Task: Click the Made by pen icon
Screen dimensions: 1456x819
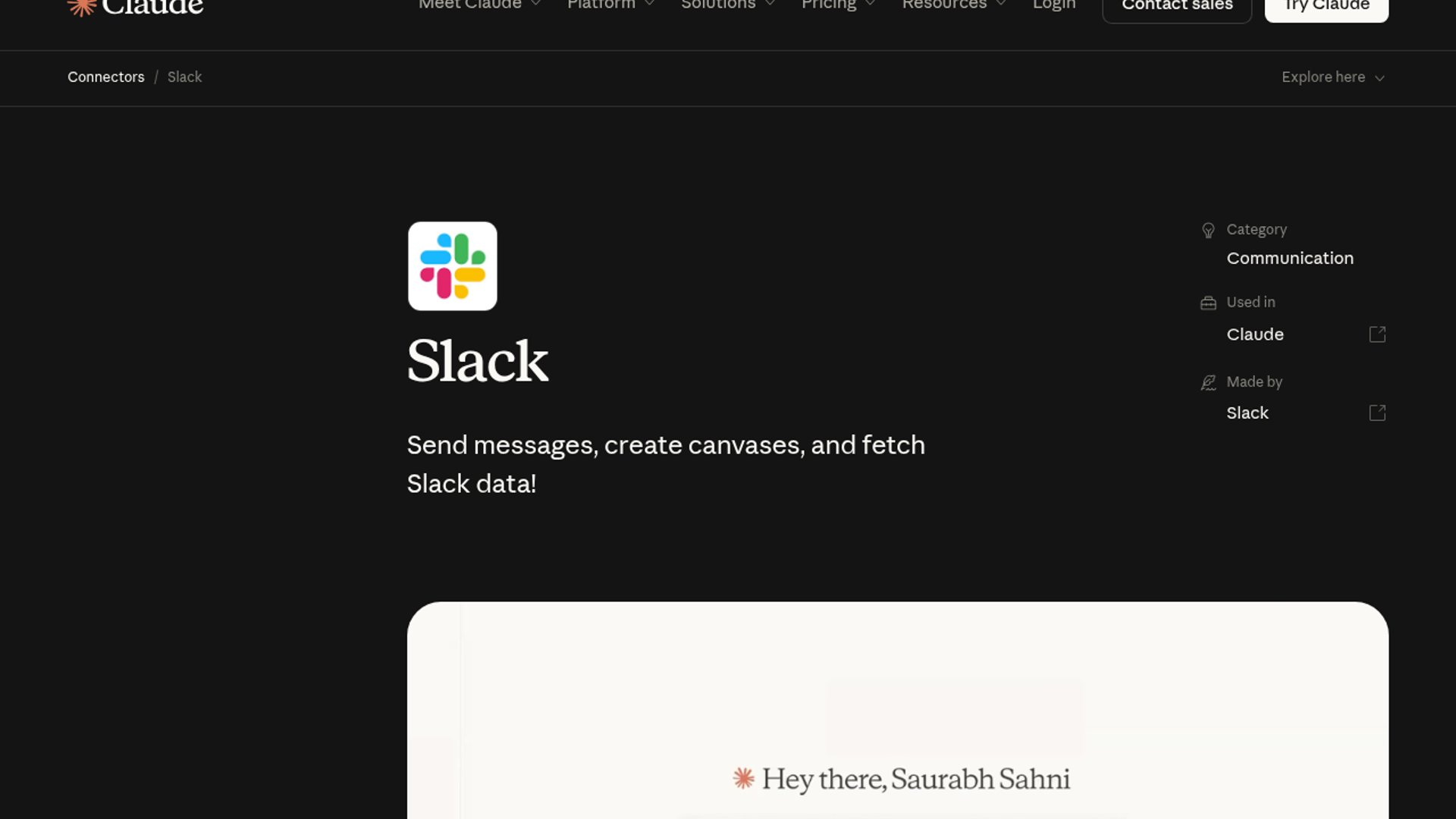Action: (x=1208, y=383)
